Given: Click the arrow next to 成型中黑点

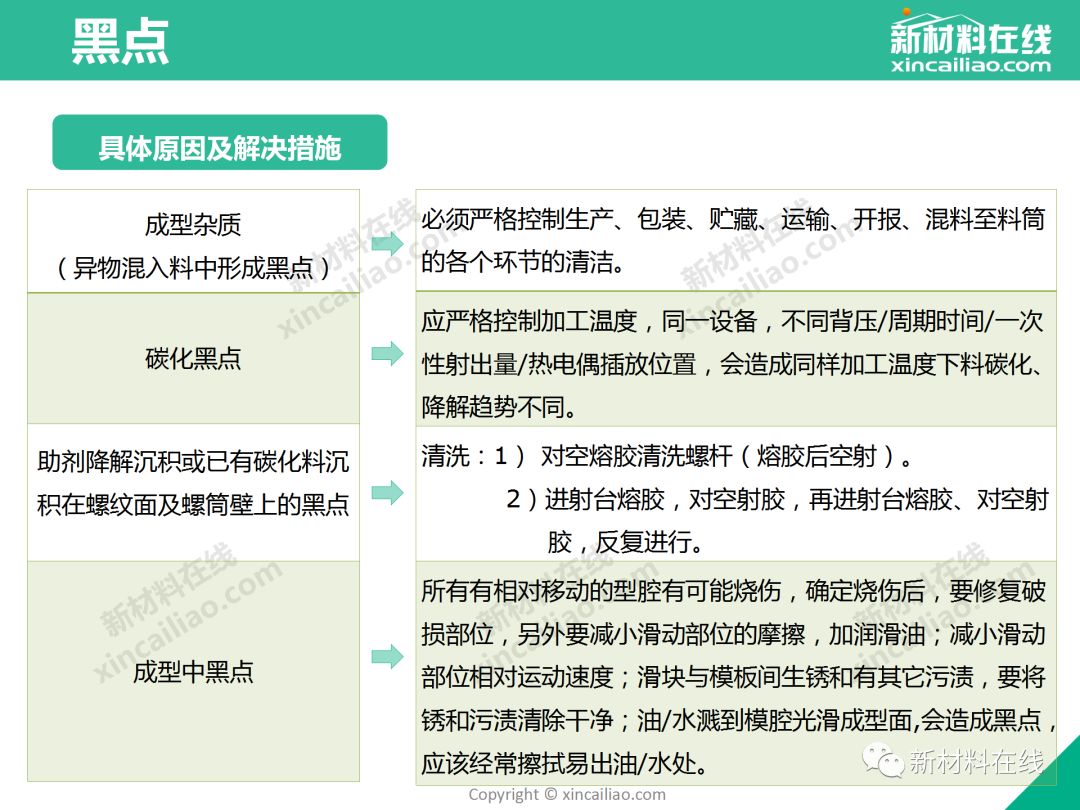Looking at the screenshot, I should pyautogui.click(x=387, y=657).
